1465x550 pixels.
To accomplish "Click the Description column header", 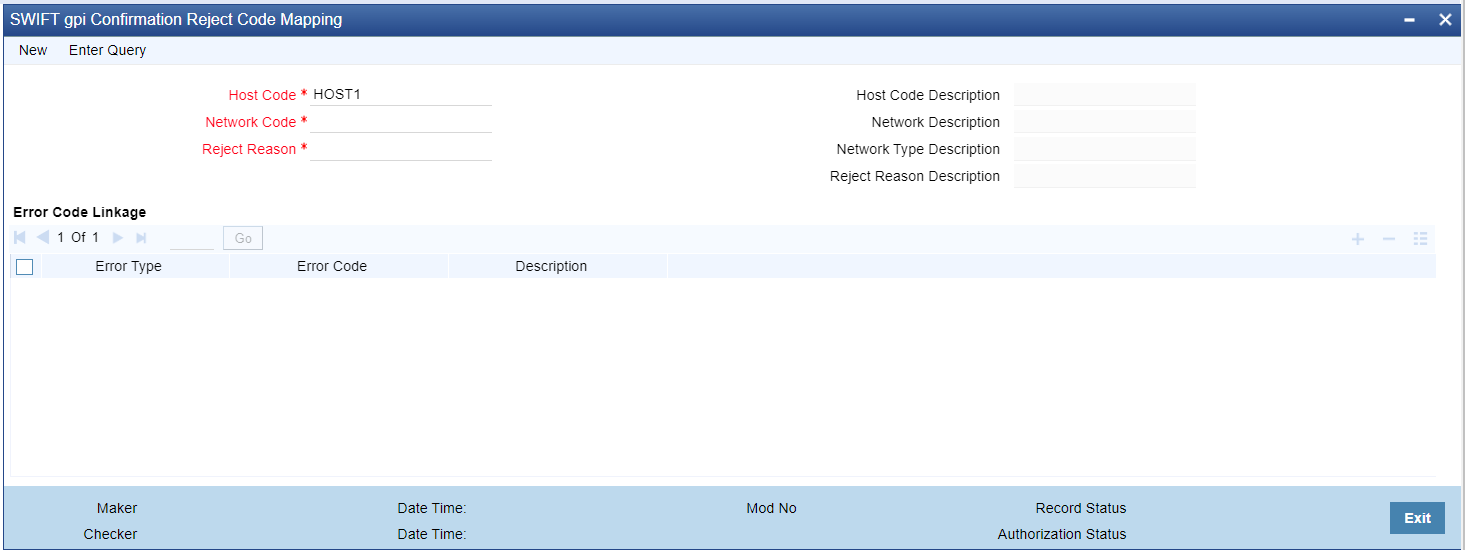I will coord(551,267).
